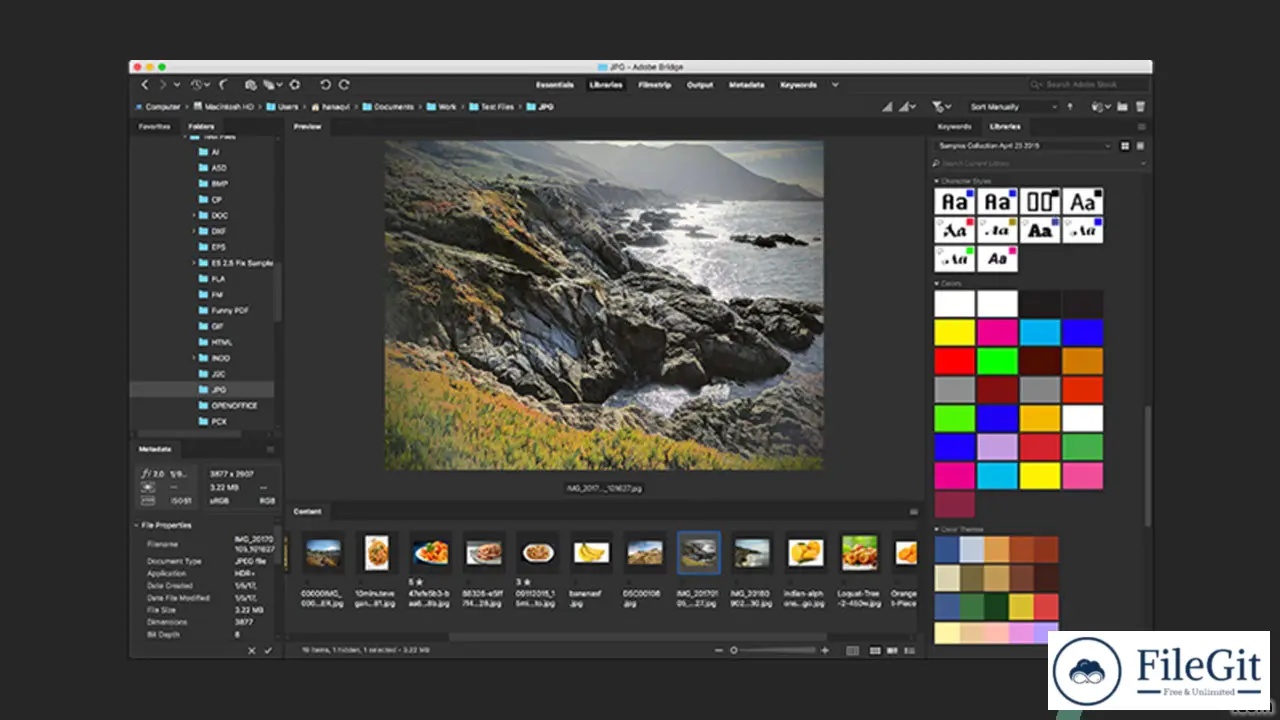The width and height of the screenshot is (1280, 720).
Task: Toggle ascending sort order arrow
Action: [x=1070, y=107]
